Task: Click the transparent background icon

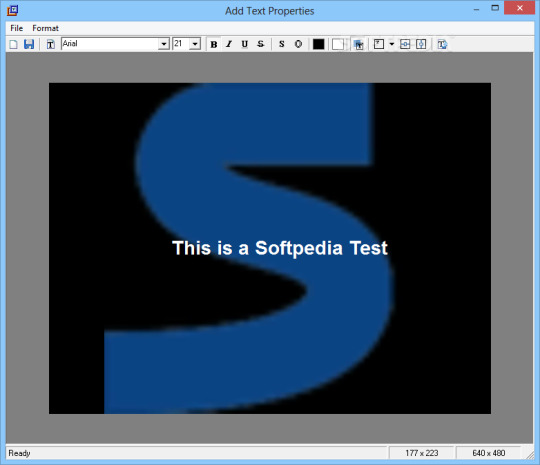Action: pos(359,44)
